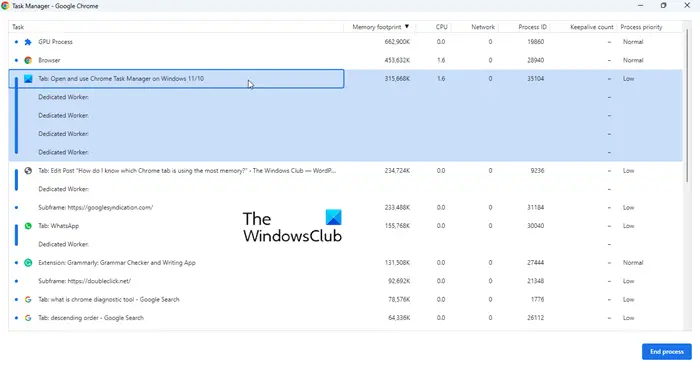
Task: Click process ID 19860
Action: coord(535,42)
